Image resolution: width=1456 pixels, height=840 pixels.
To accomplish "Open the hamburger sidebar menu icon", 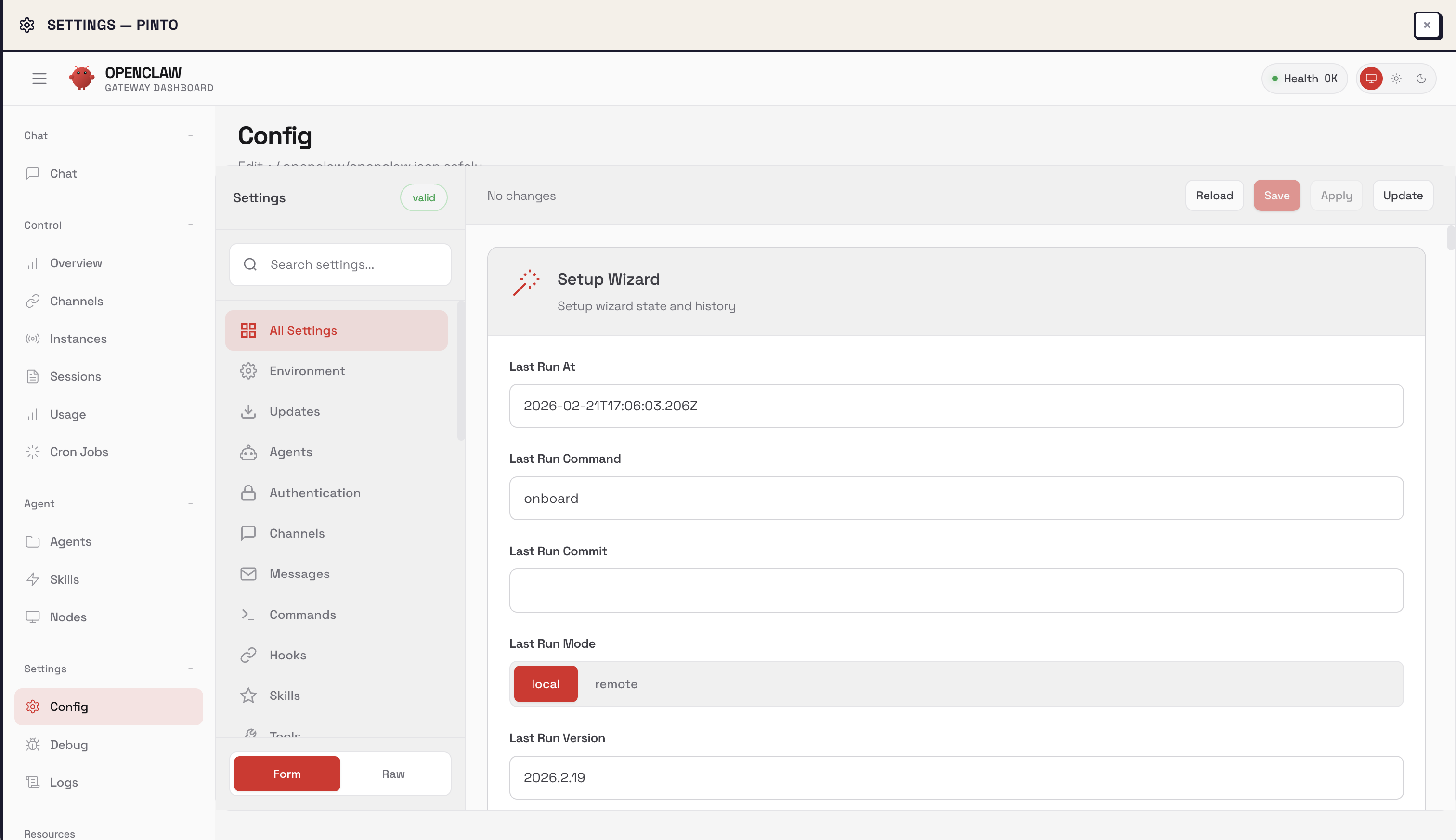I will point(39,79).
